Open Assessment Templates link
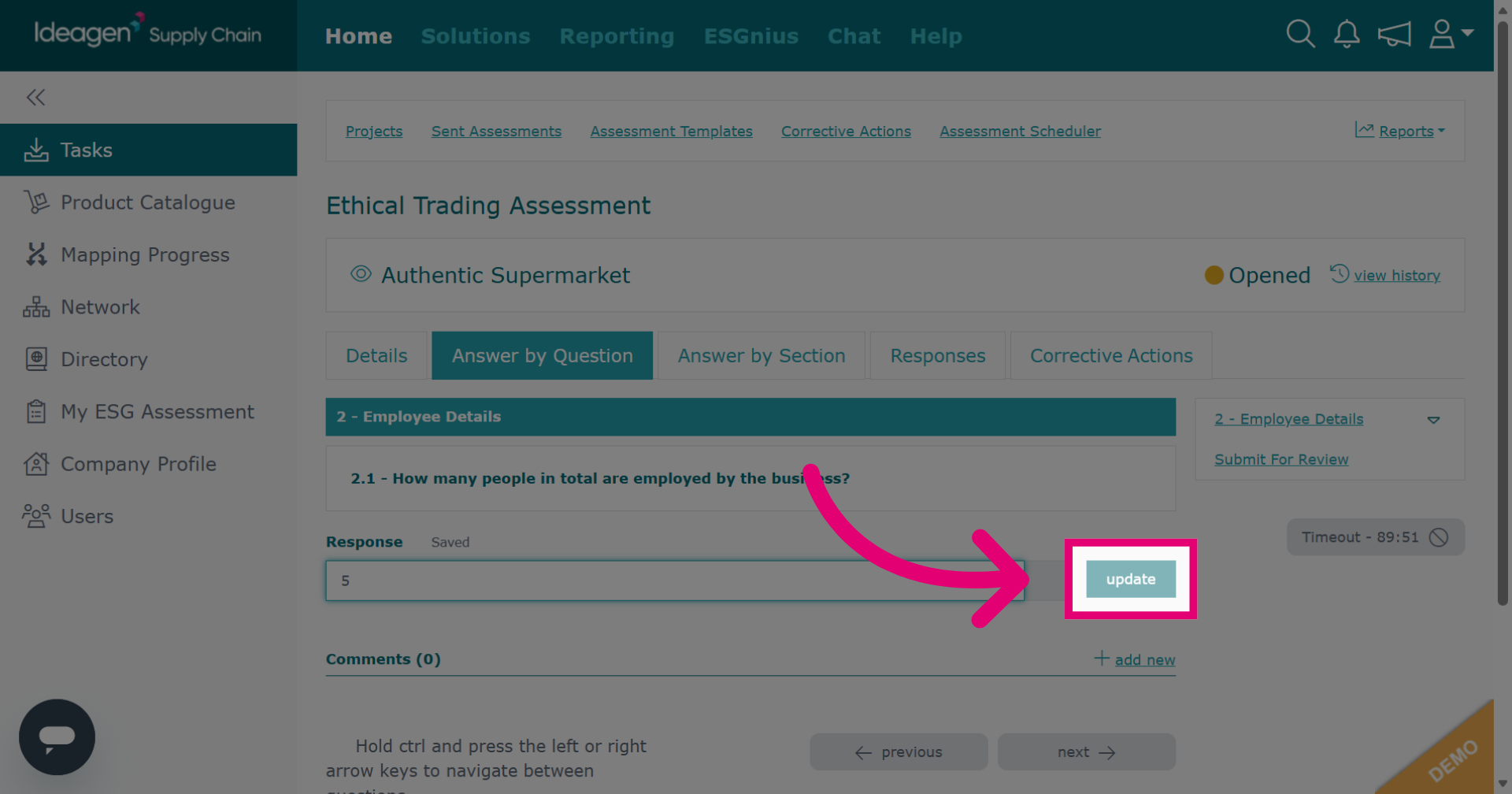The height and width of the screenshot is (794, 1512). click(671, 132)
